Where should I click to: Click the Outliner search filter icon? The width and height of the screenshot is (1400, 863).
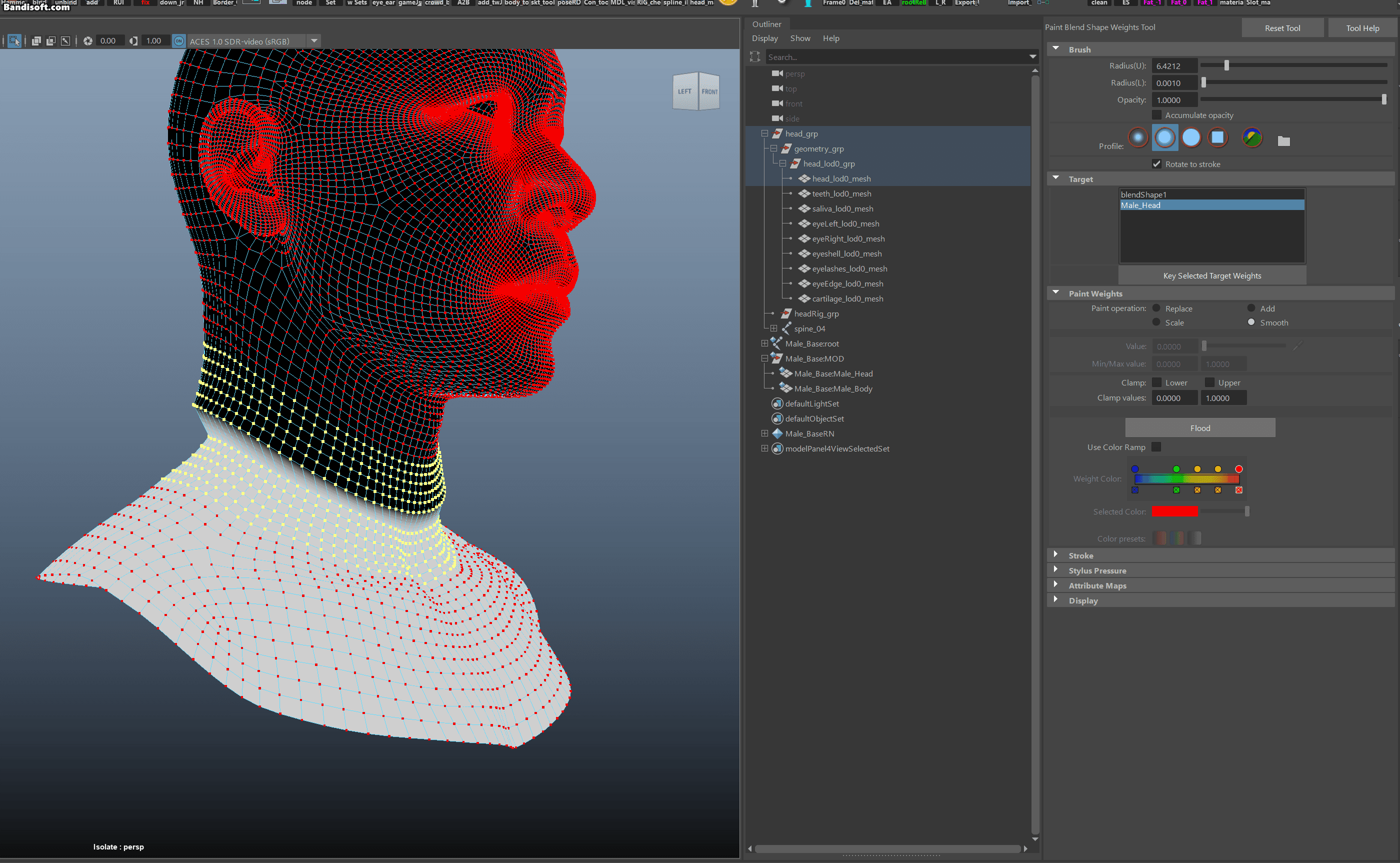tap(755, 56)
